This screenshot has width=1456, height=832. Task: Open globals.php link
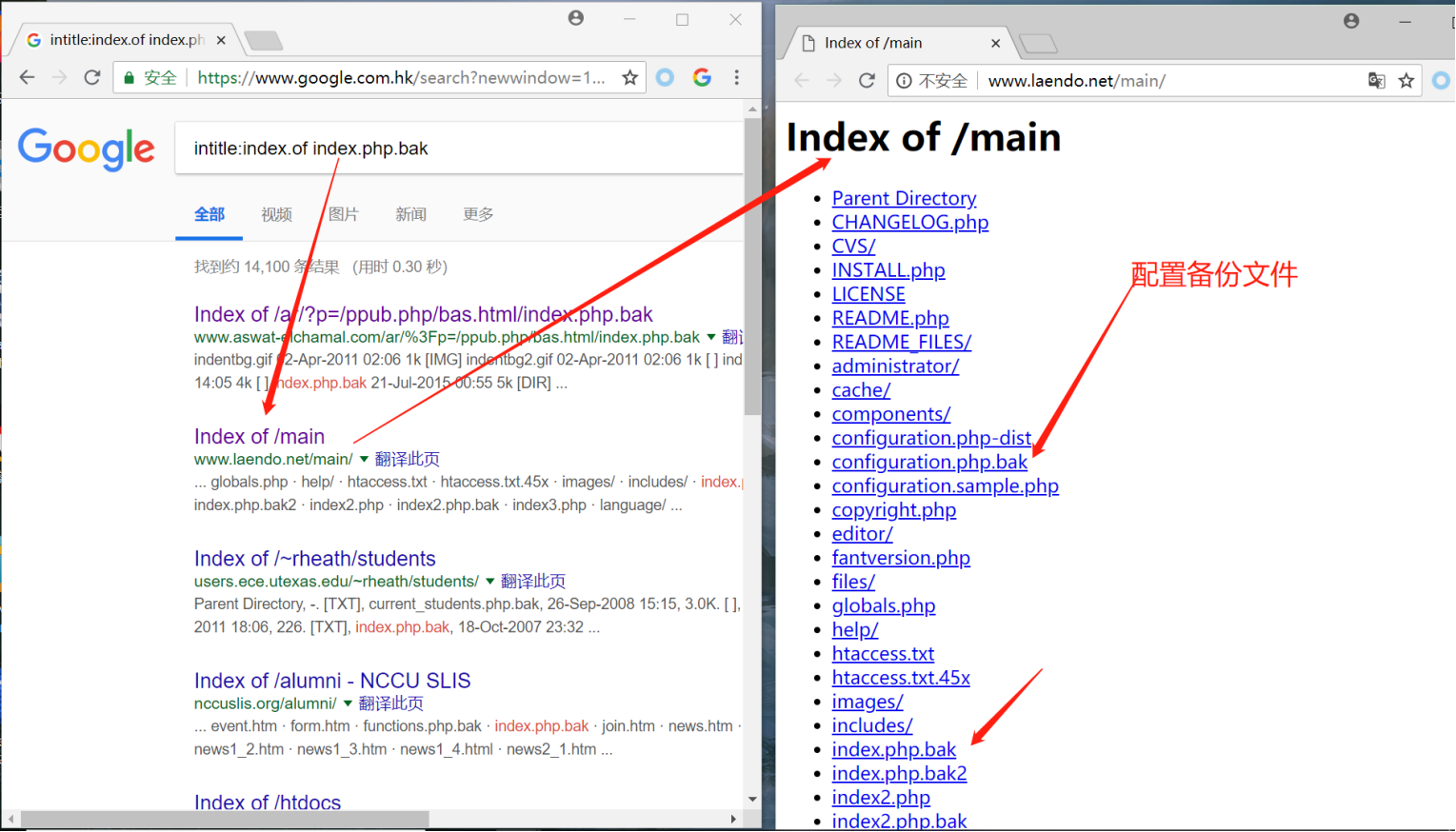(884, 605)
